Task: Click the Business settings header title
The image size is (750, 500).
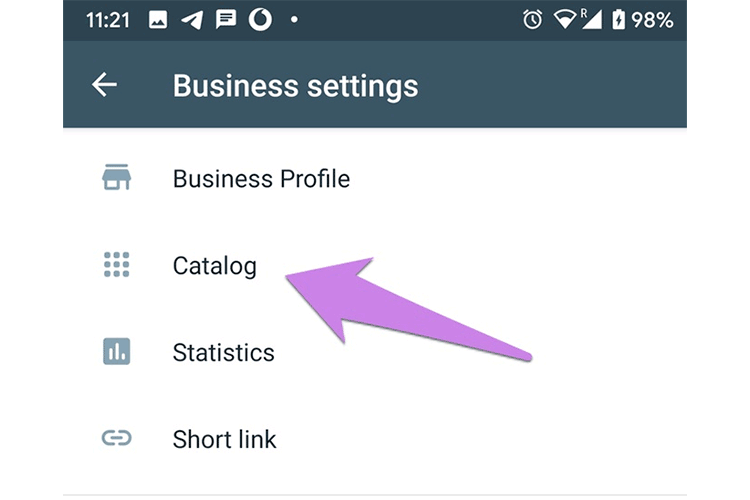Action: click(295, 85)
